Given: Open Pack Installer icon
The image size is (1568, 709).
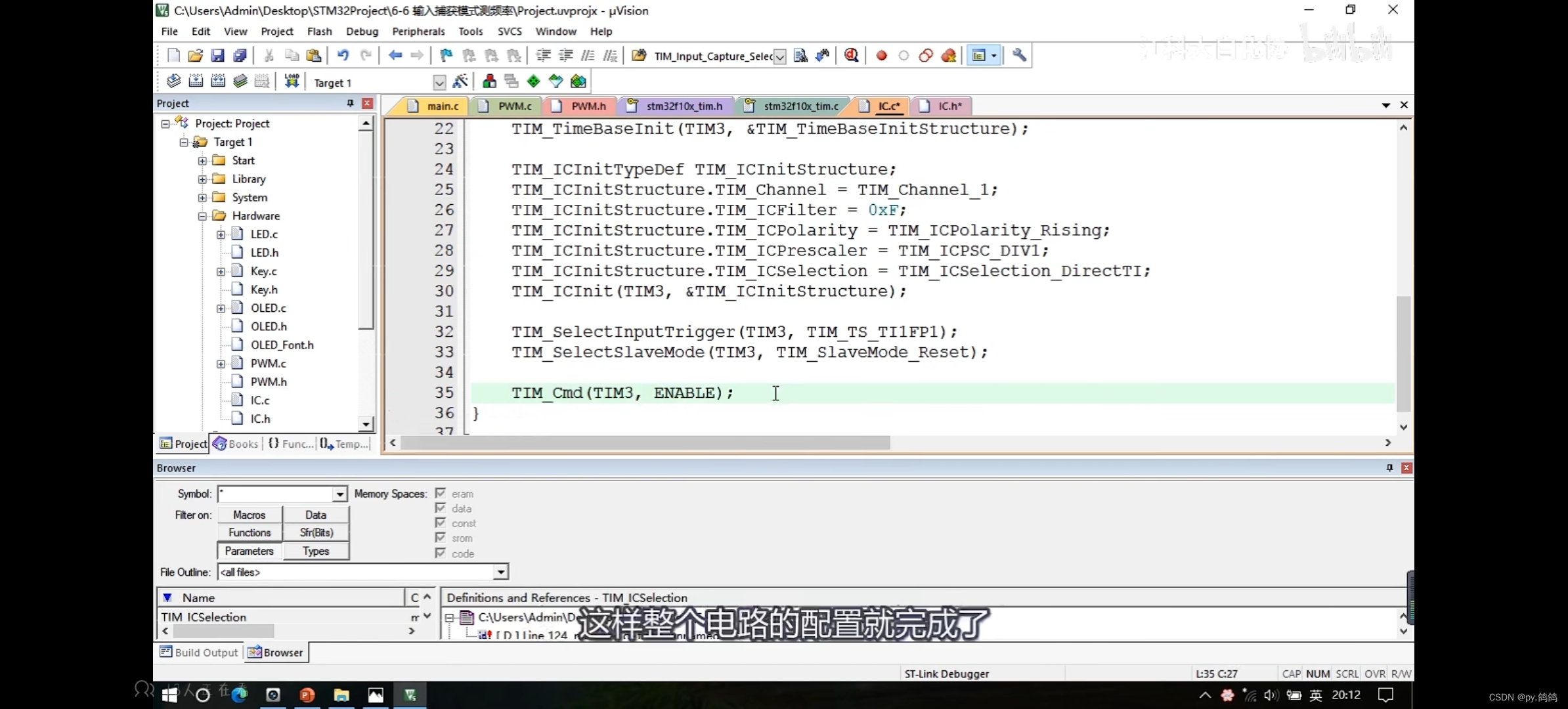Looking at the screenshot, I should 578,81.
